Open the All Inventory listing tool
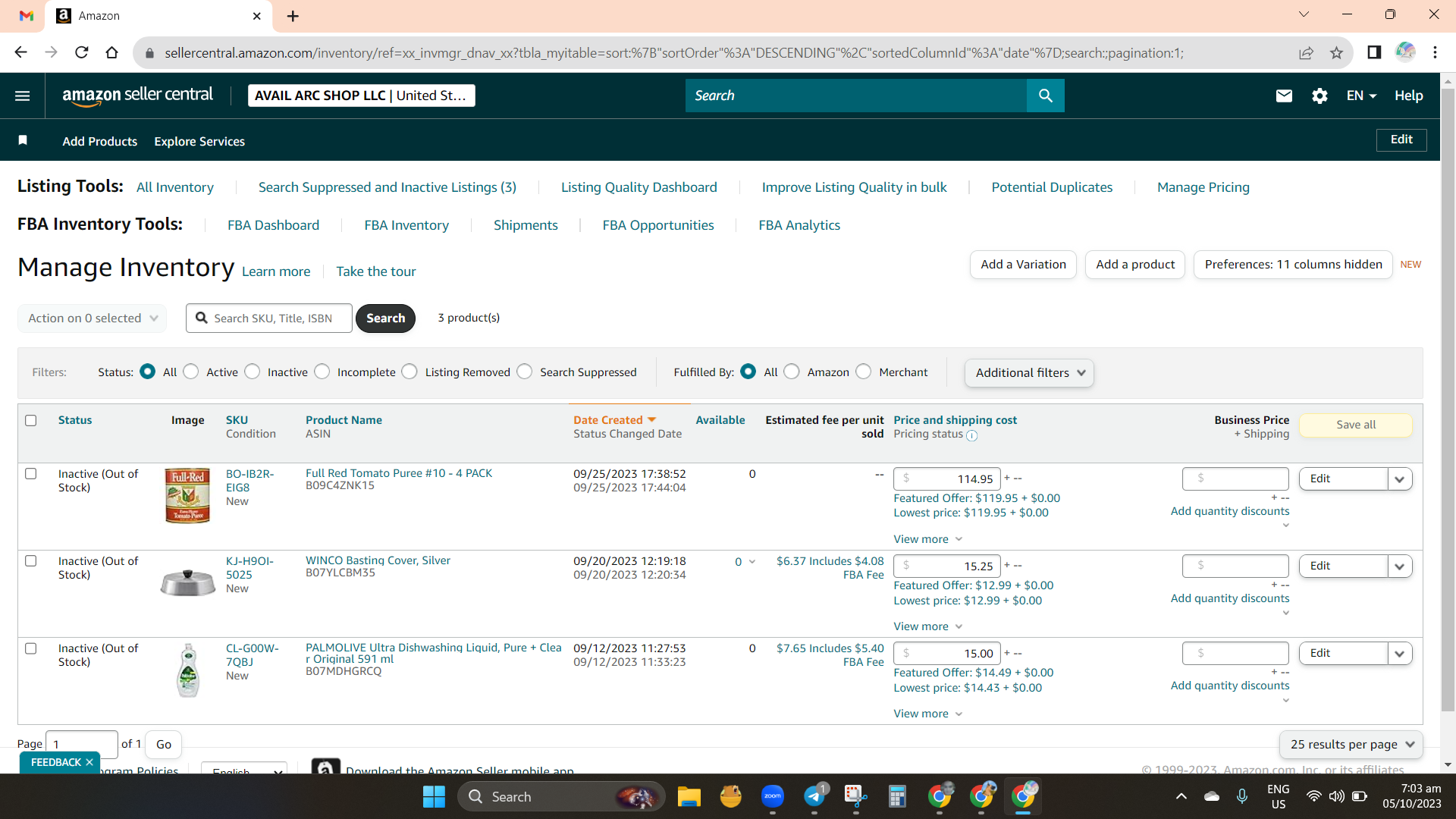The image size is (1456, 819). point(175,187)
